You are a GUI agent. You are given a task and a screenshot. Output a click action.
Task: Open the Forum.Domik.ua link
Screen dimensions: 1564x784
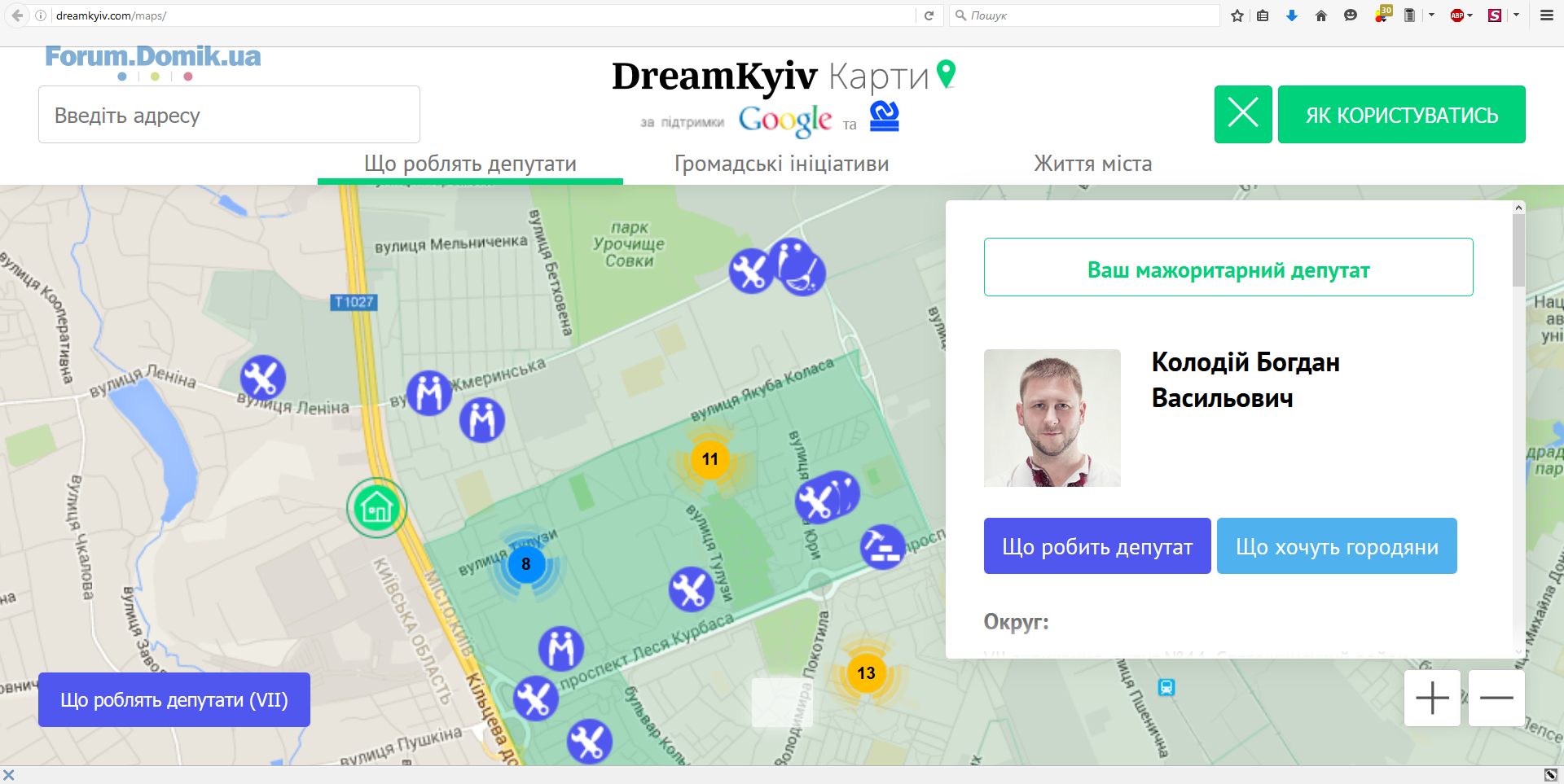pyautogui.click(x=153, y=56)
